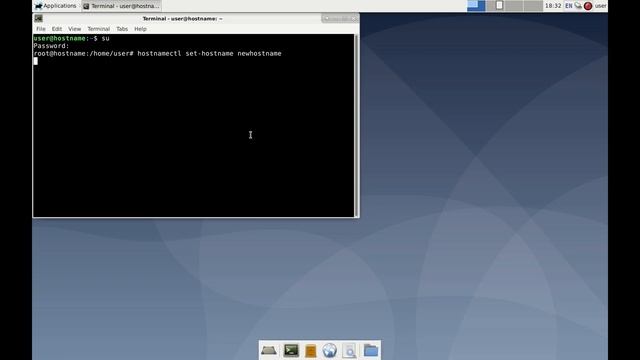The width and height of the screenshot is (640, 360).
Task: Open the home folder icon in the dock
Action: pos(371,351)
